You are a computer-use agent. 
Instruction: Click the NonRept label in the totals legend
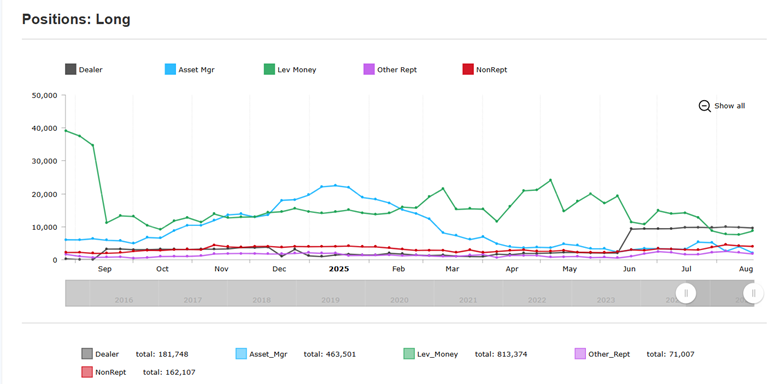[x=111, y=372]
